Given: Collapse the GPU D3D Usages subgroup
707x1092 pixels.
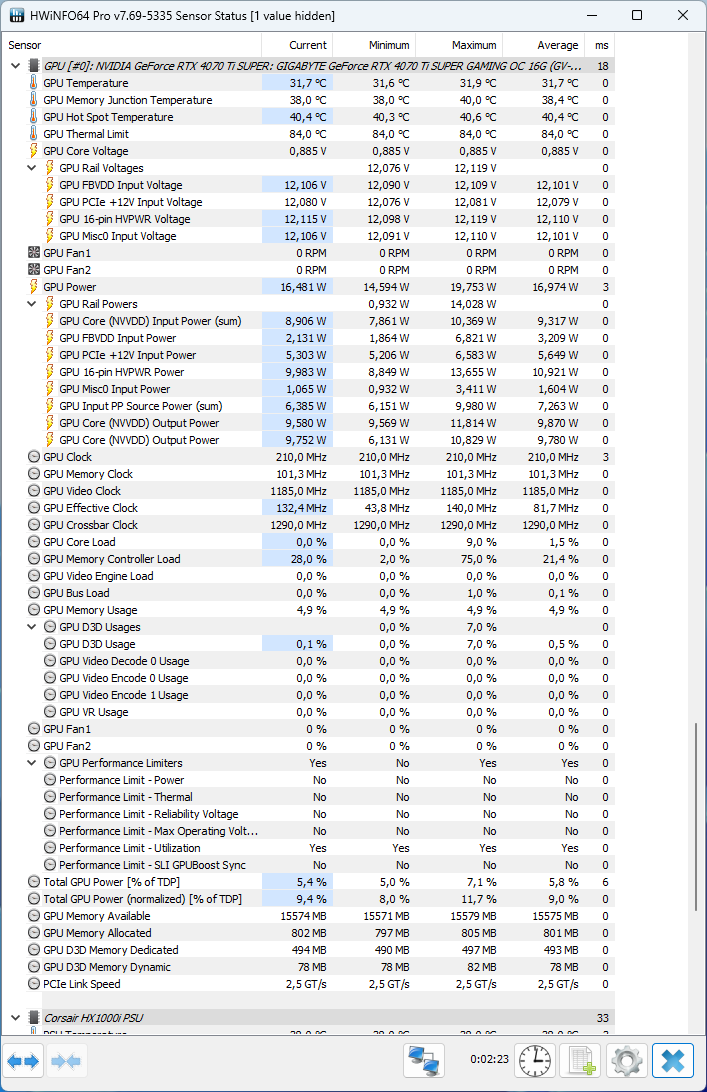Looking at the screenshot, I should click(x=31, y=627).
